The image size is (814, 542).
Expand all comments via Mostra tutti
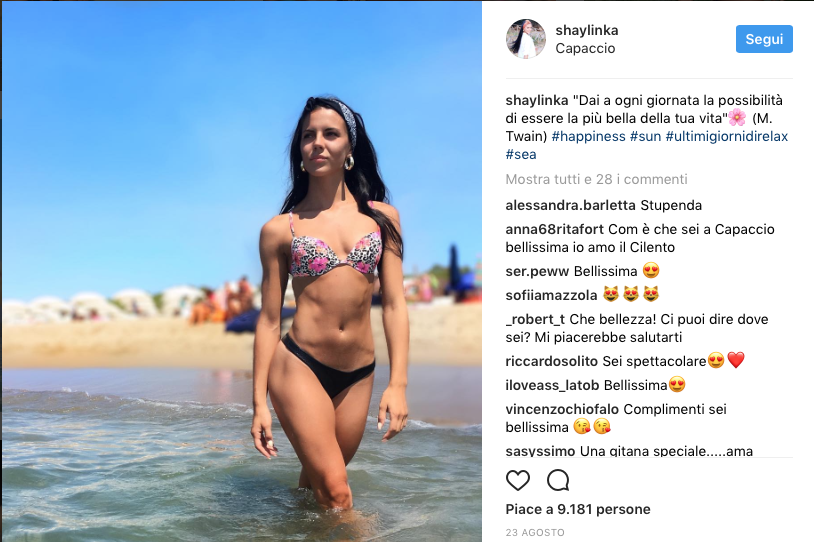click(596, 179)
